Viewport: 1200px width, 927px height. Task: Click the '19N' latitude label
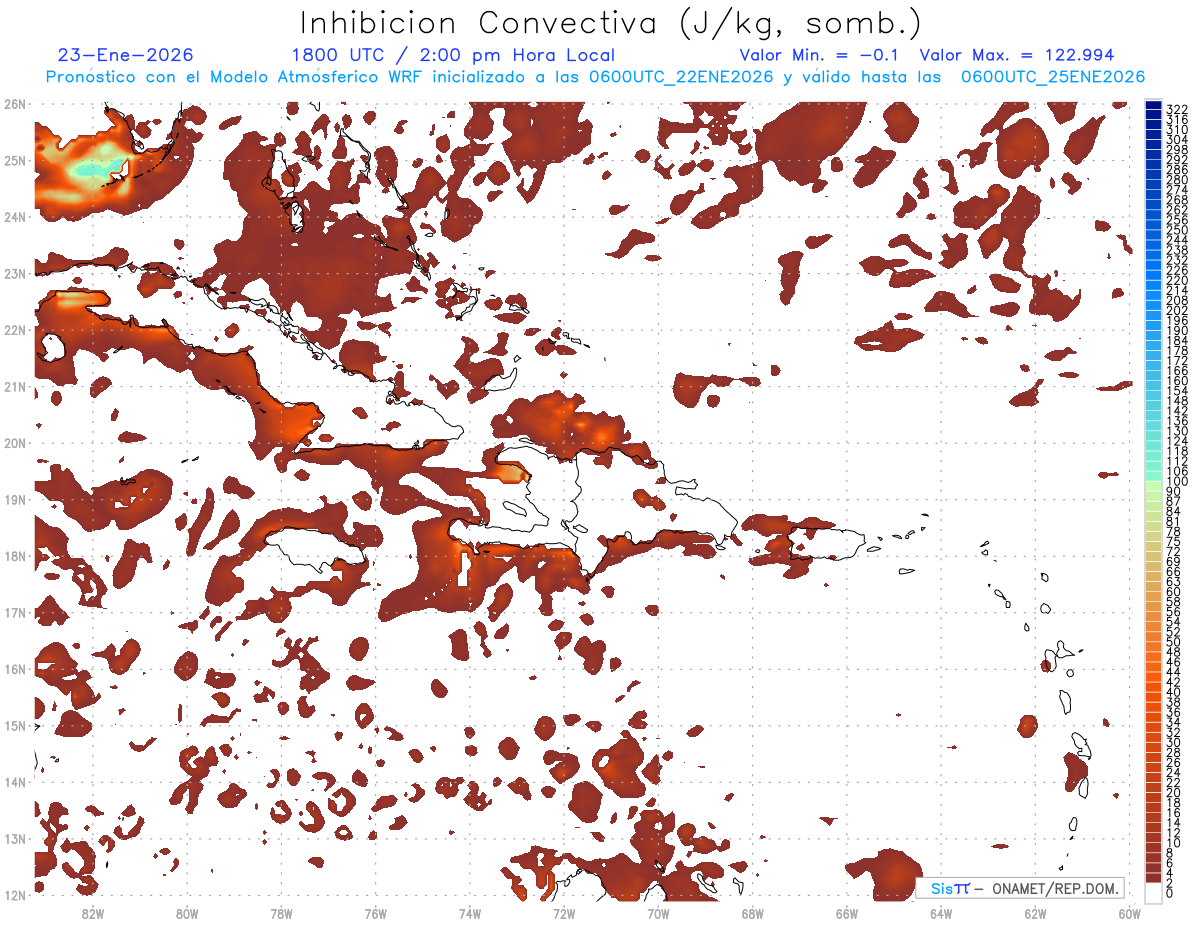(15, 499)
